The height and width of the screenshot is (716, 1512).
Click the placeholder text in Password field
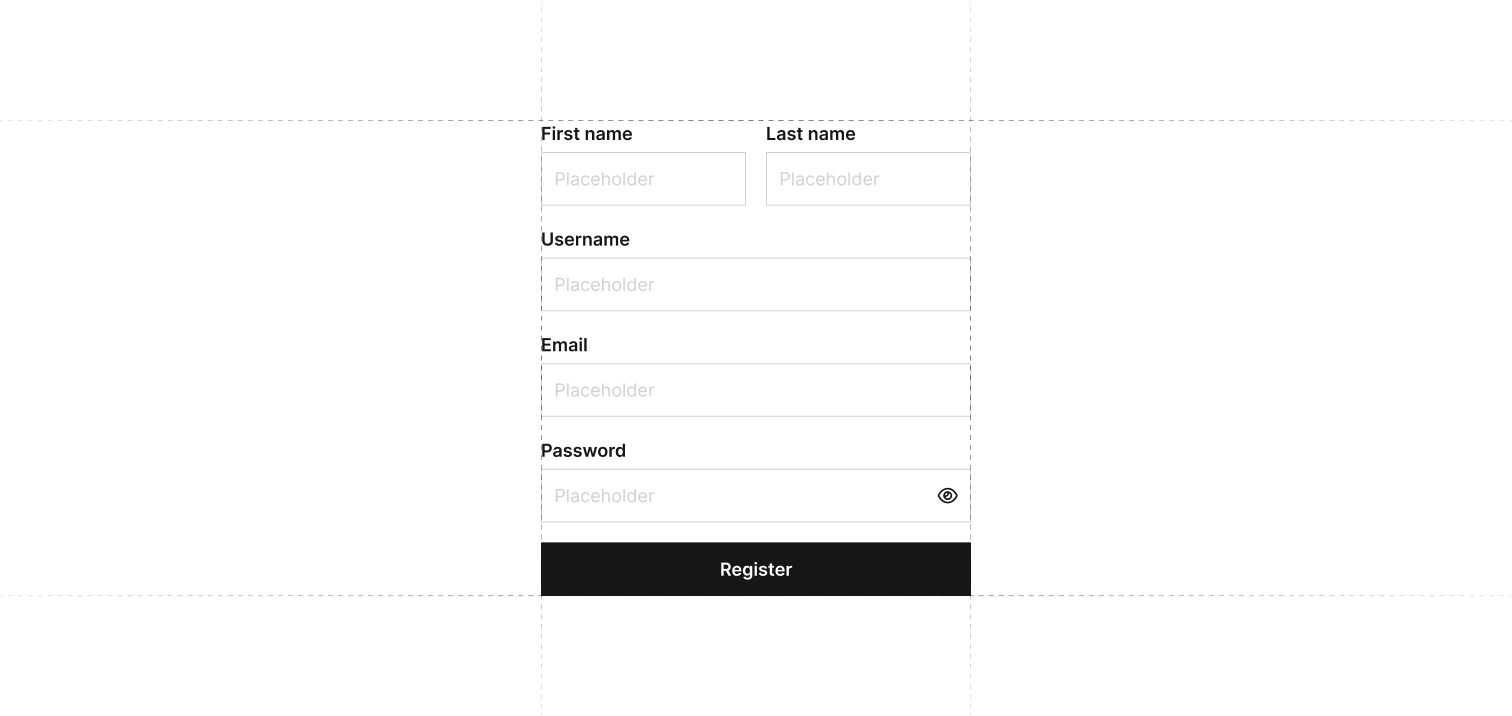[604, 496]
